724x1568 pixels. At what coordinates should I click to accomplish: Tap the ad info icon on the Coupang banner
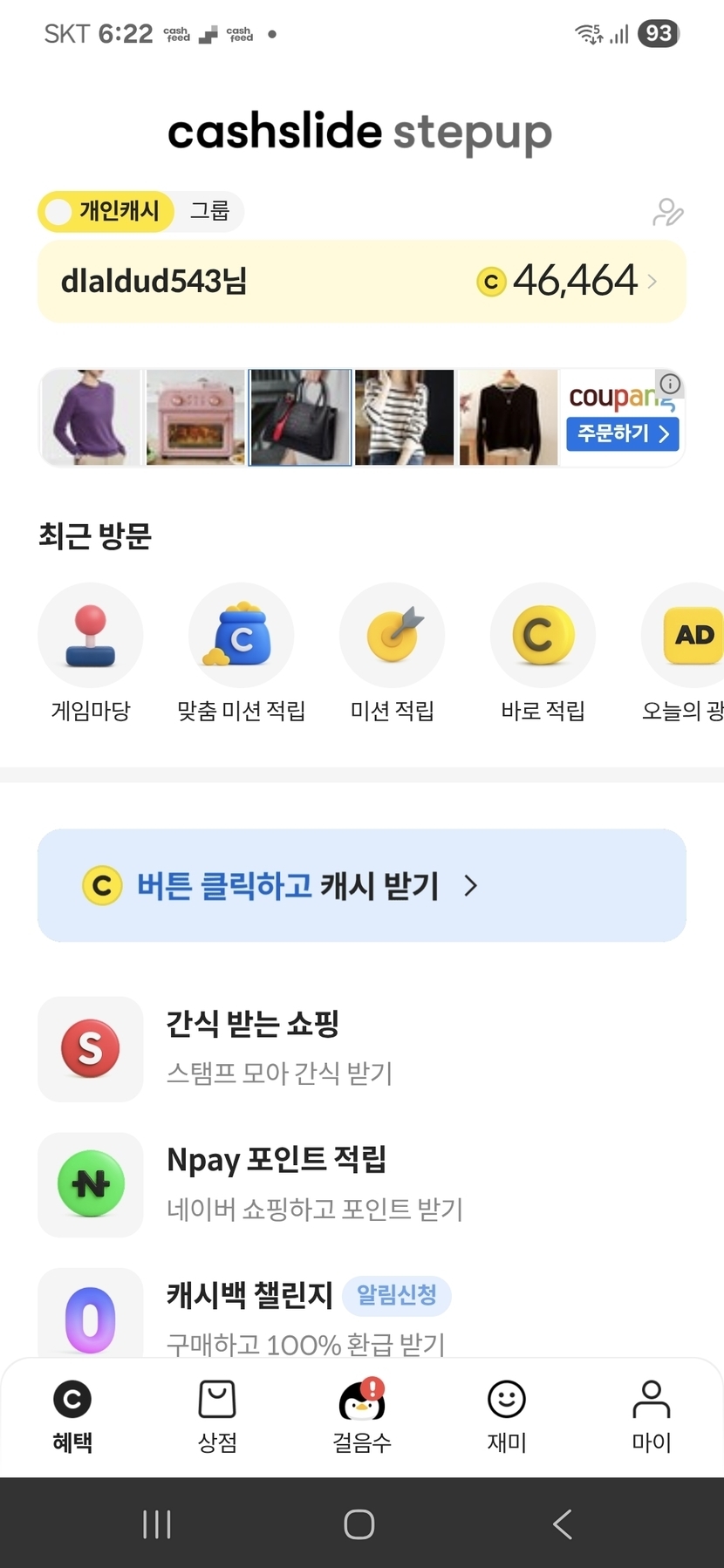(x=670, y=384)
